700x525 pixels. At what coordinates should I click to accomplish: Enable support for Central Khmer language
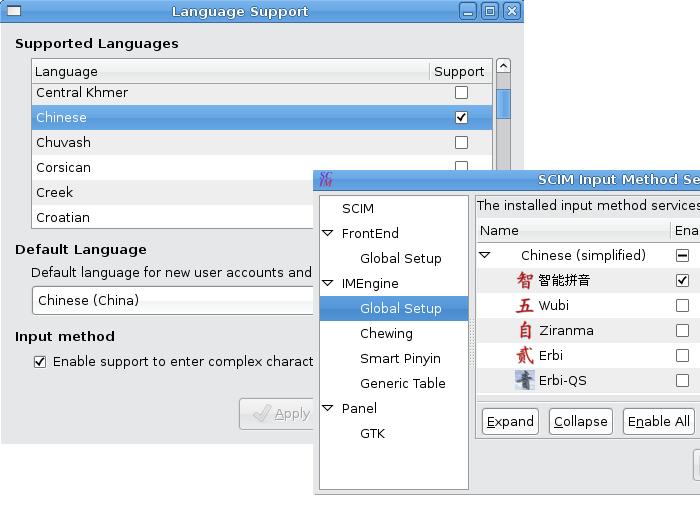point(461,92)
